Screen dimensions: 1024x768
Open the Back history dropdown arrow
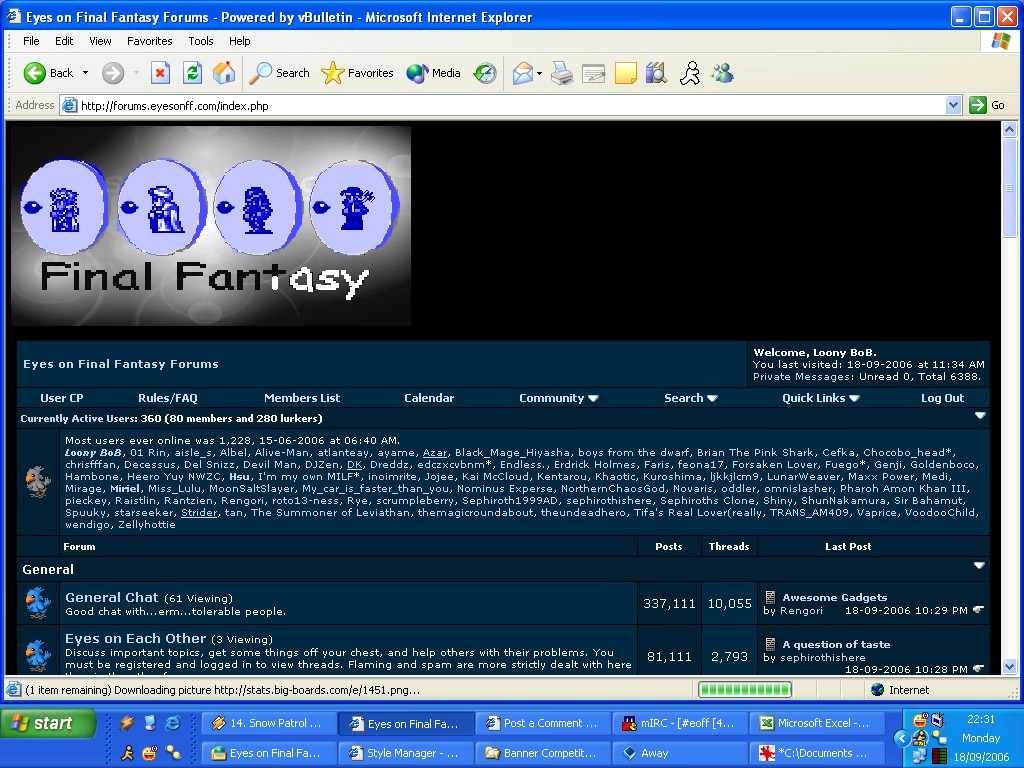pos(86,73)
